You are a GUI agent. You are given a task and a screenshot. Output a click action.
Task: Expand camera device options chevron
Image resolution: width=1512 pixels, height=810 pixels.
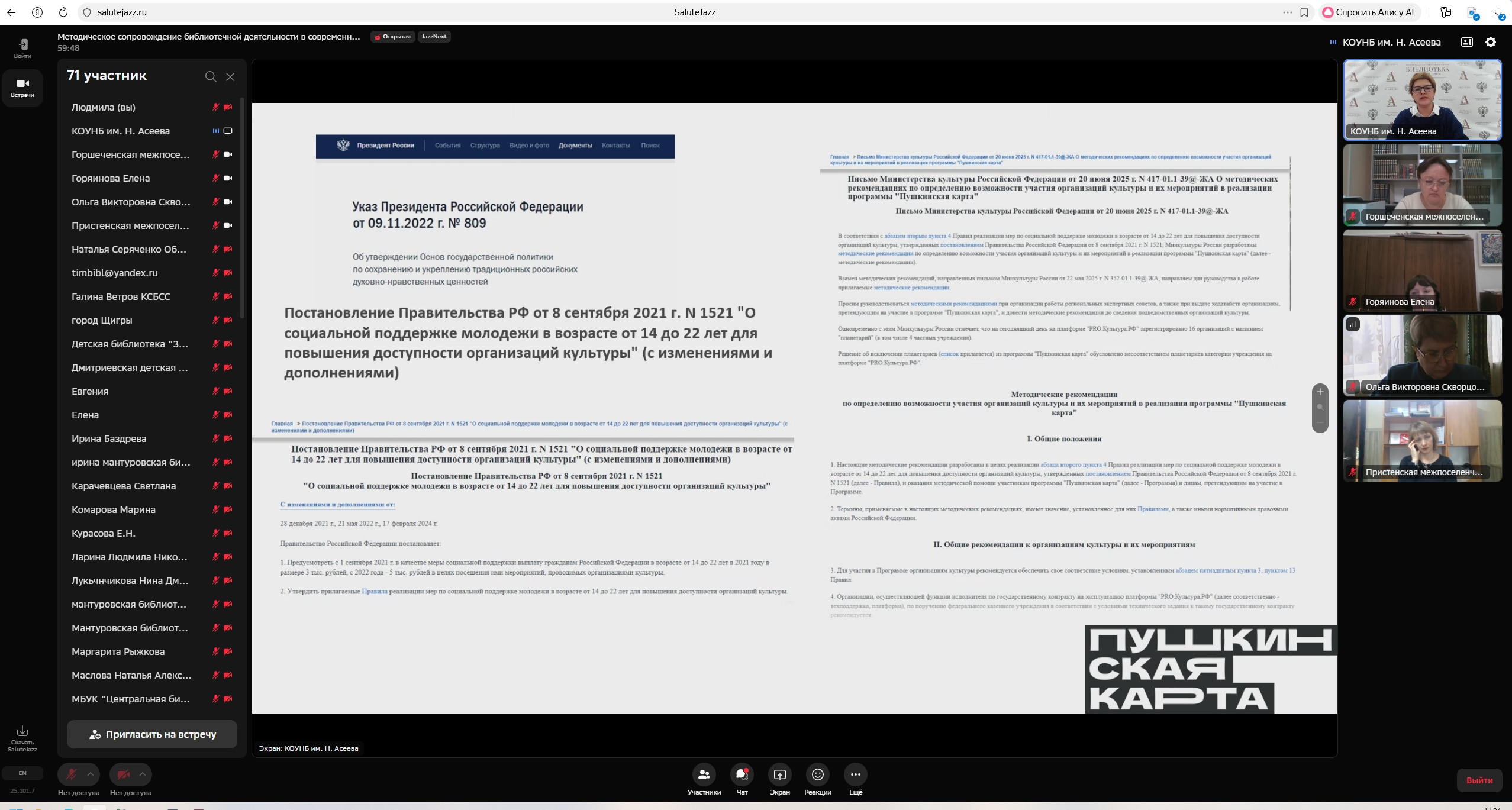click(x=143, y=774)
